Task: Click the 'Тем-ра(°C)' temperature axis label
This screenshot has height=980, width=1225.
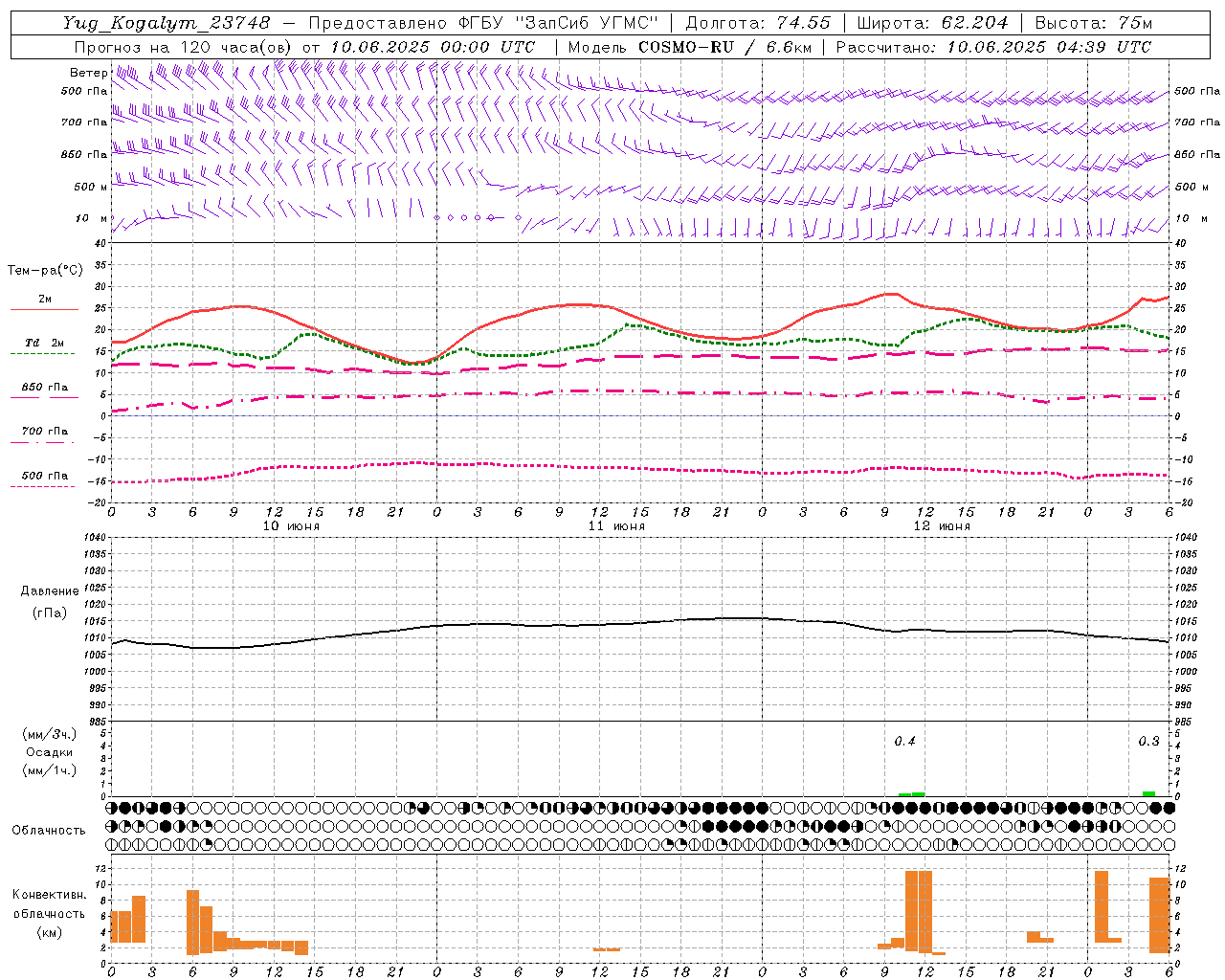Action: [45, 271]
